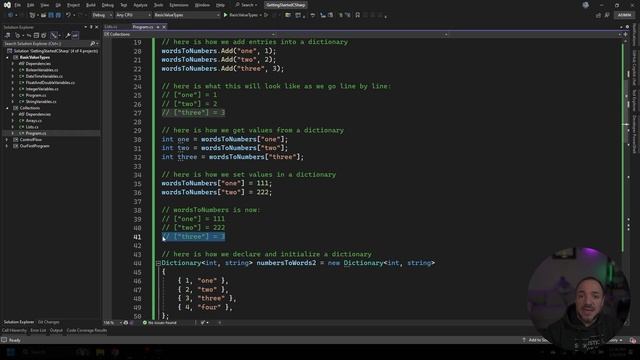Select DateTimeVariables.cs in Solution Explorer

coord(44,76)
